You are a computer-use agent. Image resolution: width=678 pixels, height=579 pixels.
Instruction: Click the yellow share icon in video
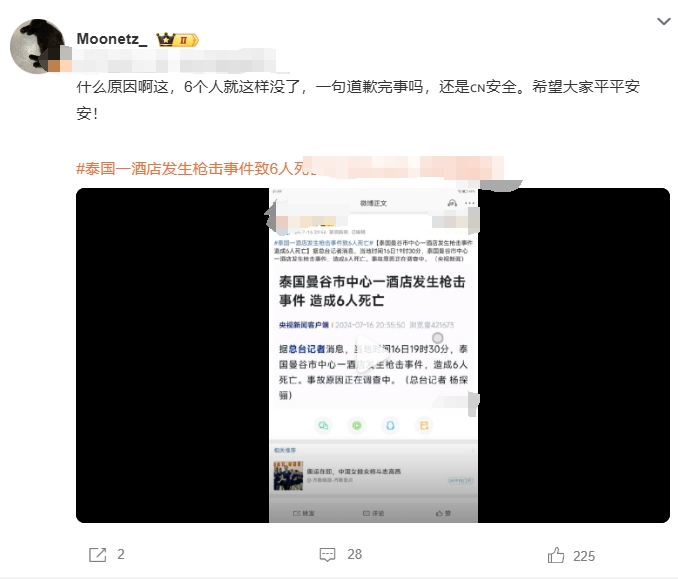pos(424,425)
